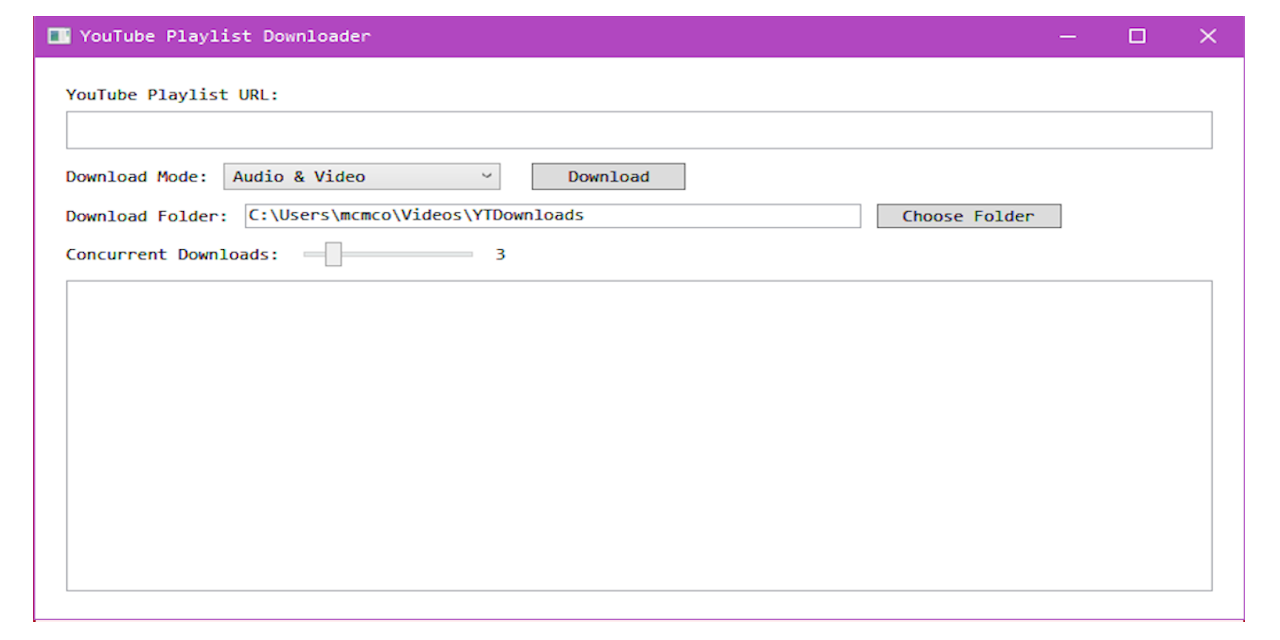This screenshot has height=640, width=1280.
Task: Minimize the YouTube Playlist Downloader window
Action: click(x=1068, y=36)
